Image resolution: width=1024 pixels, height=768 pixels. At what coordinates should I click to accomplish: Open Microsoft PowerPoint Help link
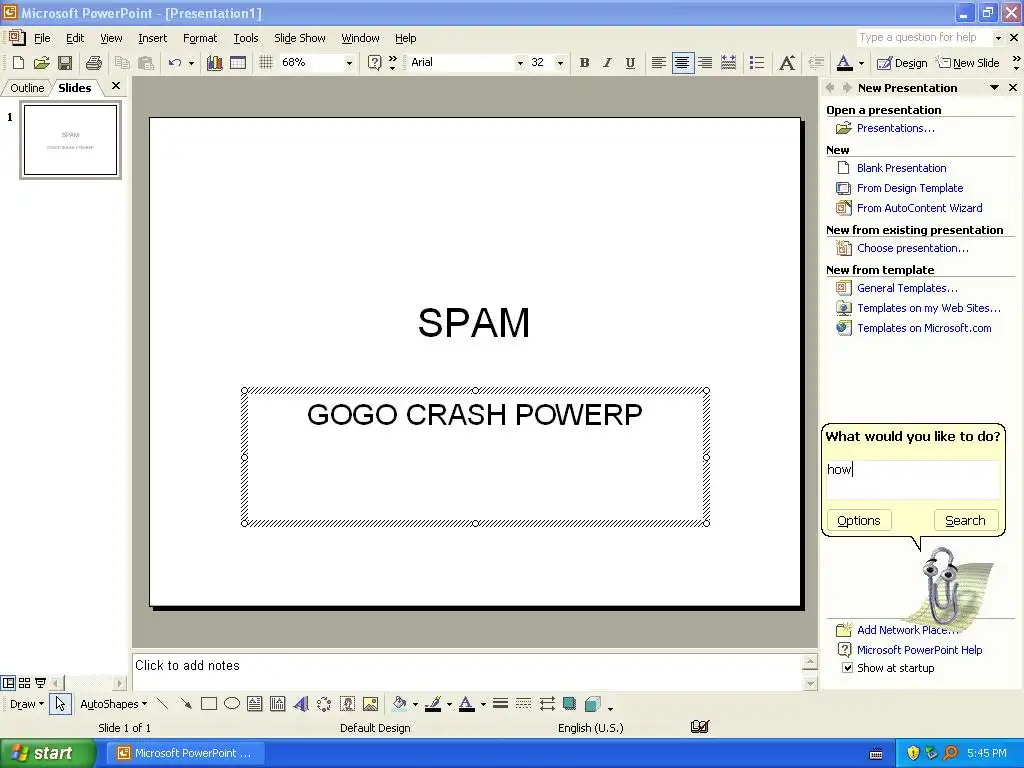pos(920,650)
